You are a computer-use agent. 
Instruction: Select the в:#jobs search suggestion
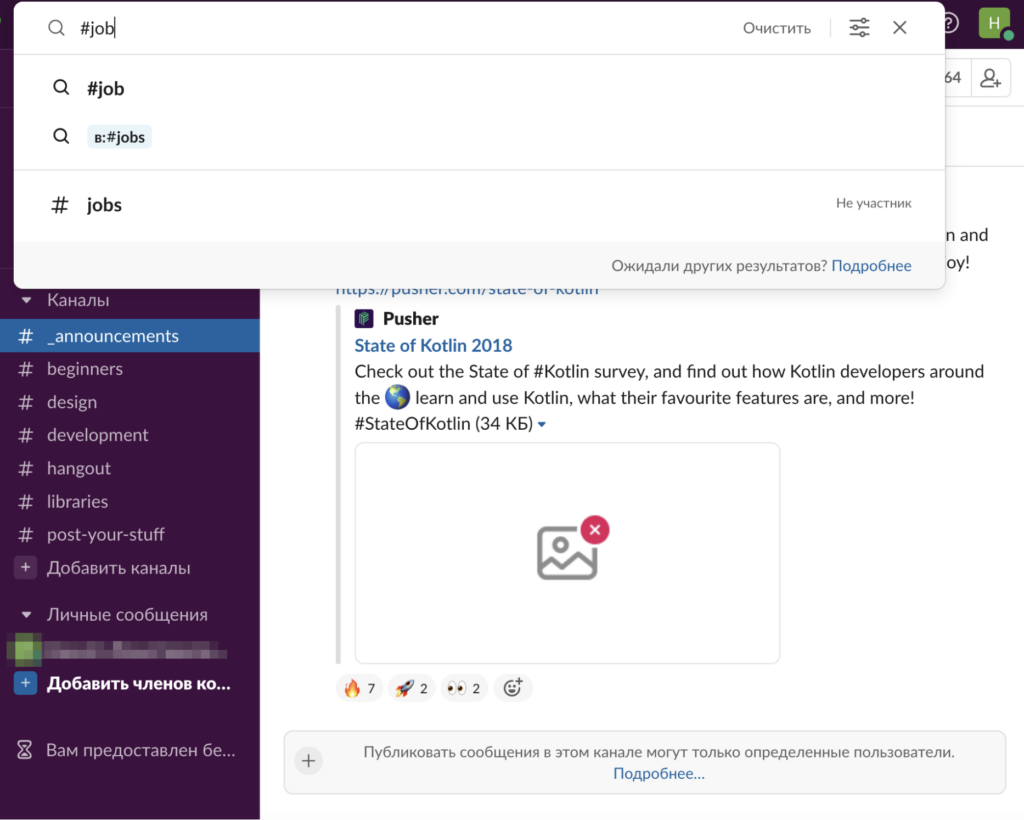119,137
